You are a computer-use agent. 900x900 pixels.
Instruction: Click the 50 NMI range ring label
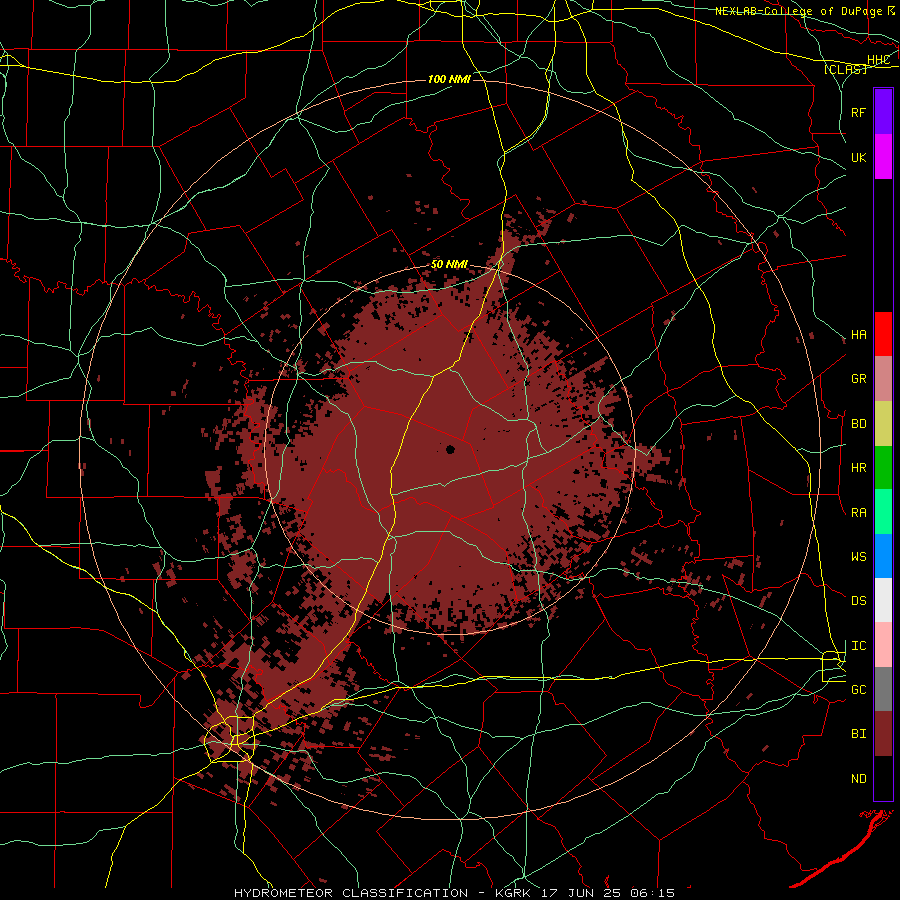point(449,264)
